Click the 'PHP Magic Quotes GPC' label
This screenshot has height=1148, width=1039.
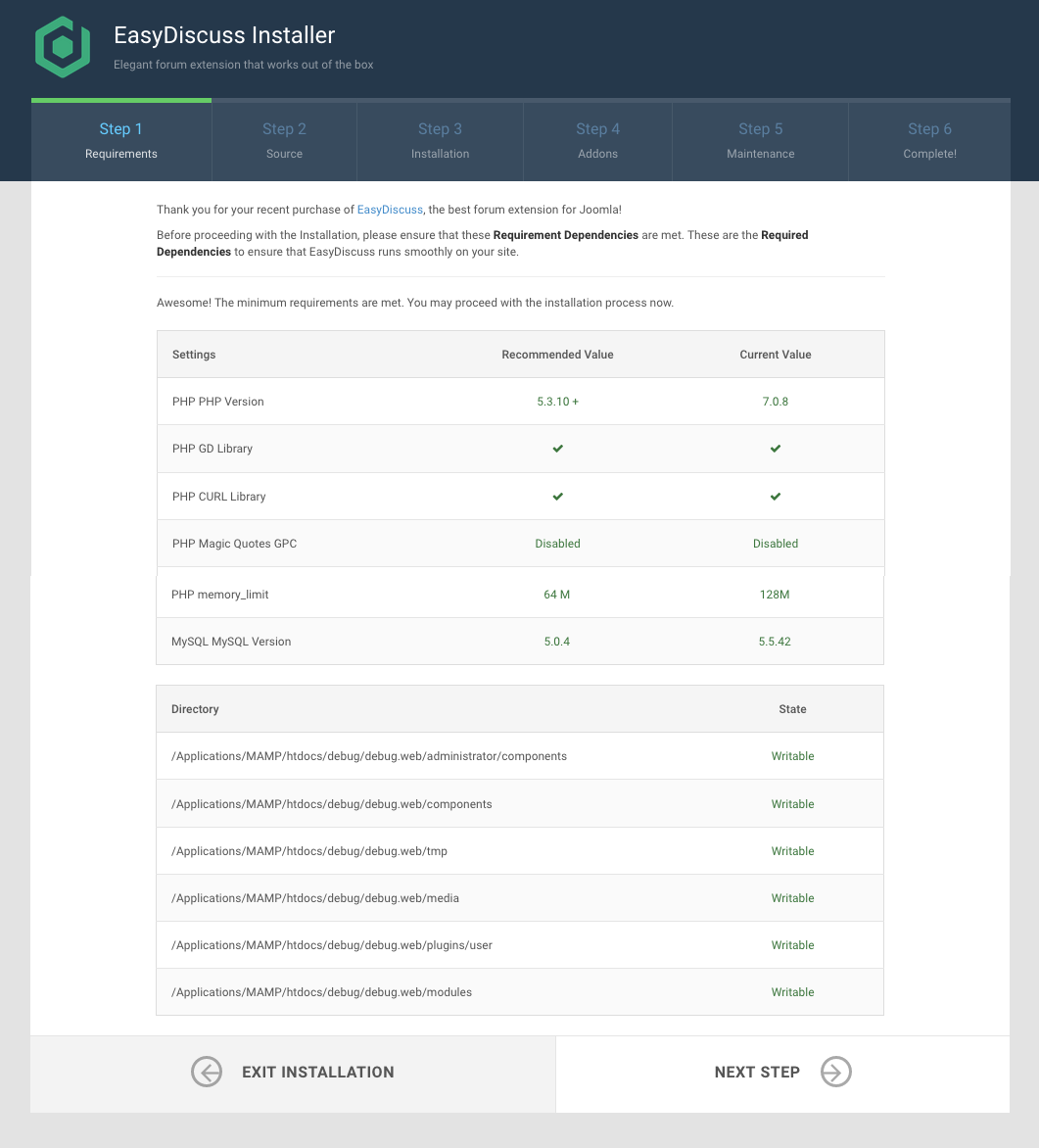click(x=234, y=544)
